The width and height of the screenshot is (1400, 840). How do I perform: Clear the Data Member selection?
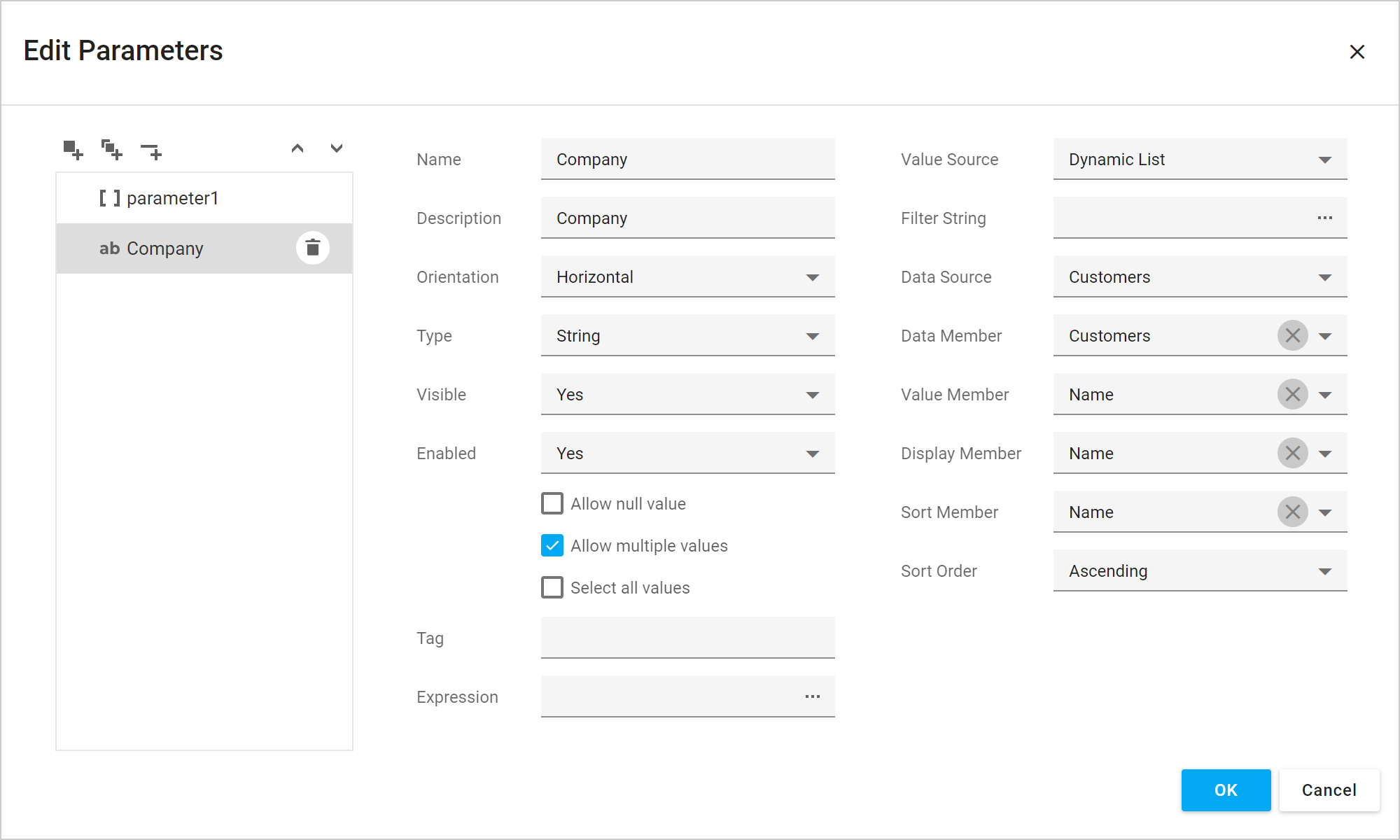pyautogui.click(x=1292, y=335)
